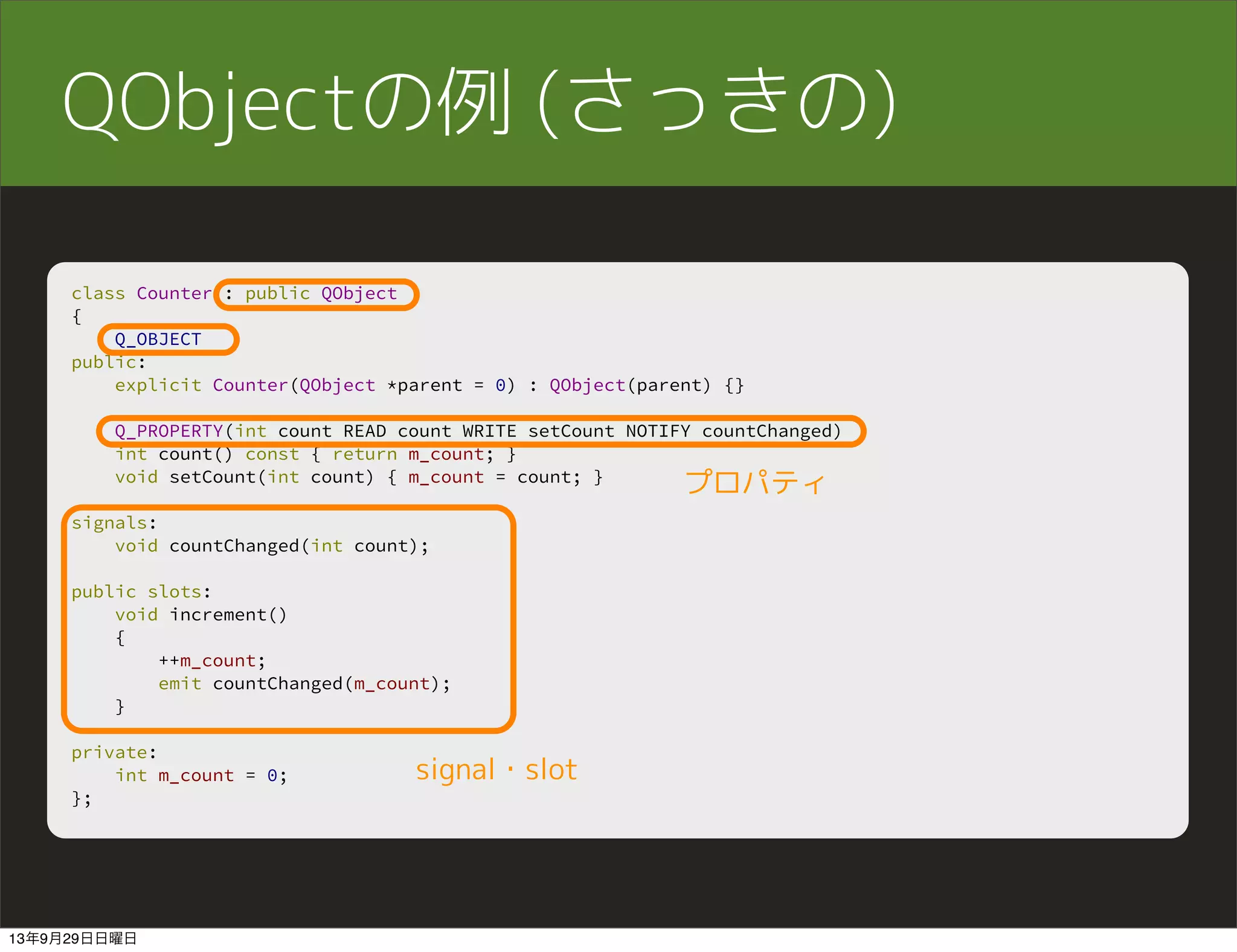
Task: Click the 'emit countChanged(m_count);' line
Action: coord(304,684)
